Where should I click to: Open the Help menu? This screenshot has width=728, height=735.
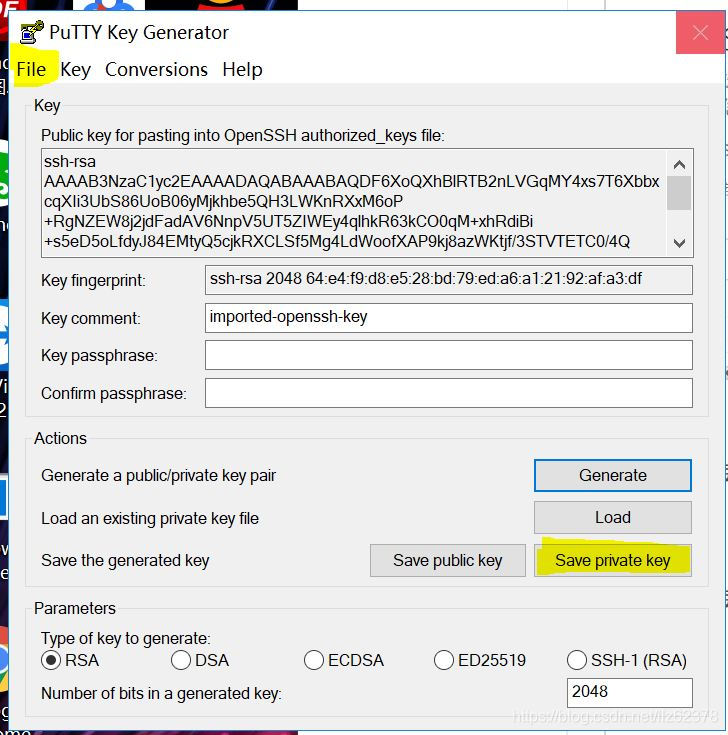(x=242, y=69)
